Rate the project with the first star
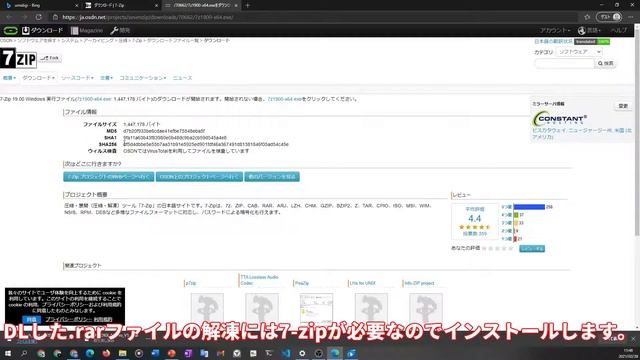640x360 pixels. 484,248
